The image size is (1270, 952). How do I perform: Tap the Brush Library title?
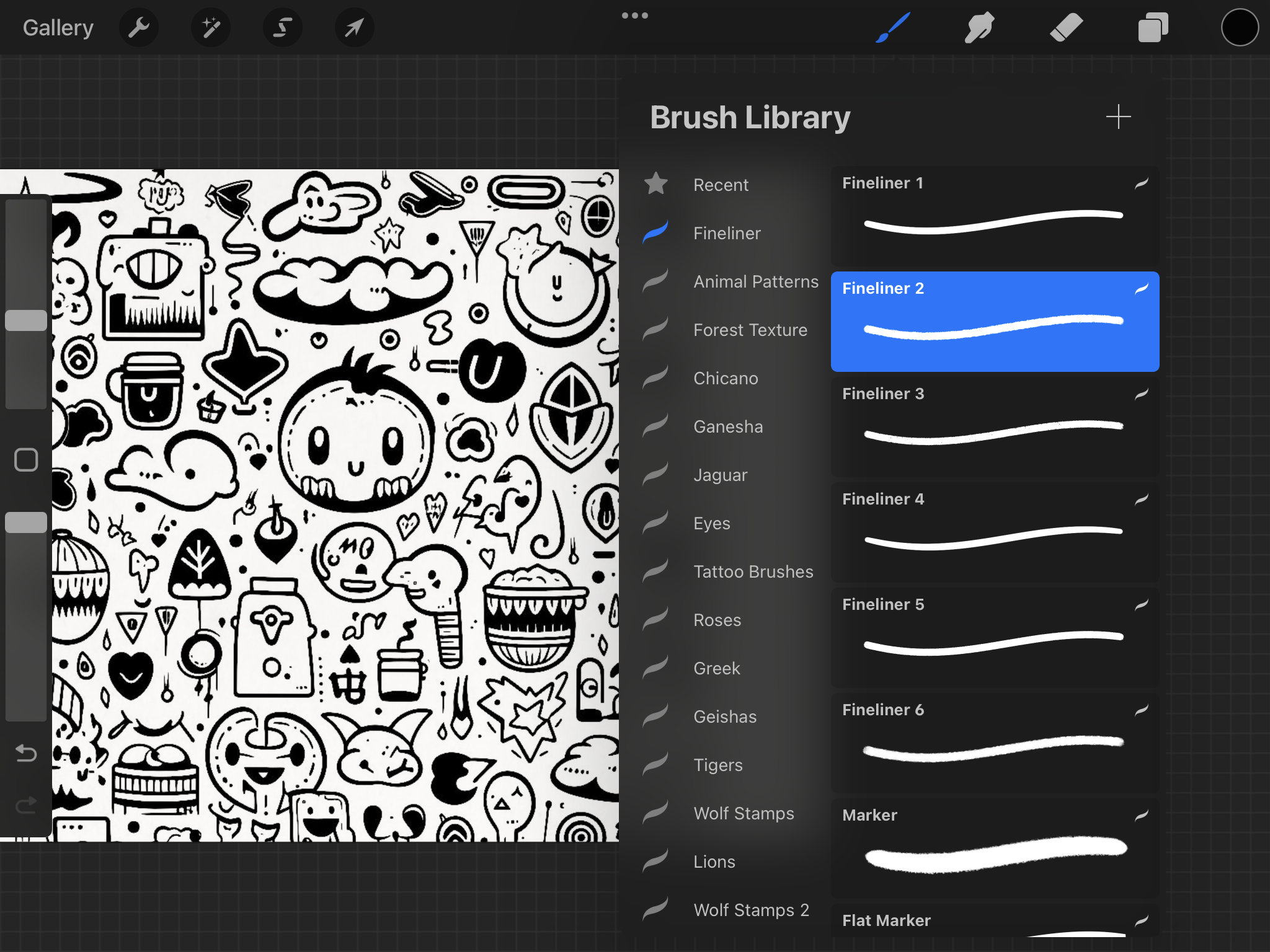750,118
